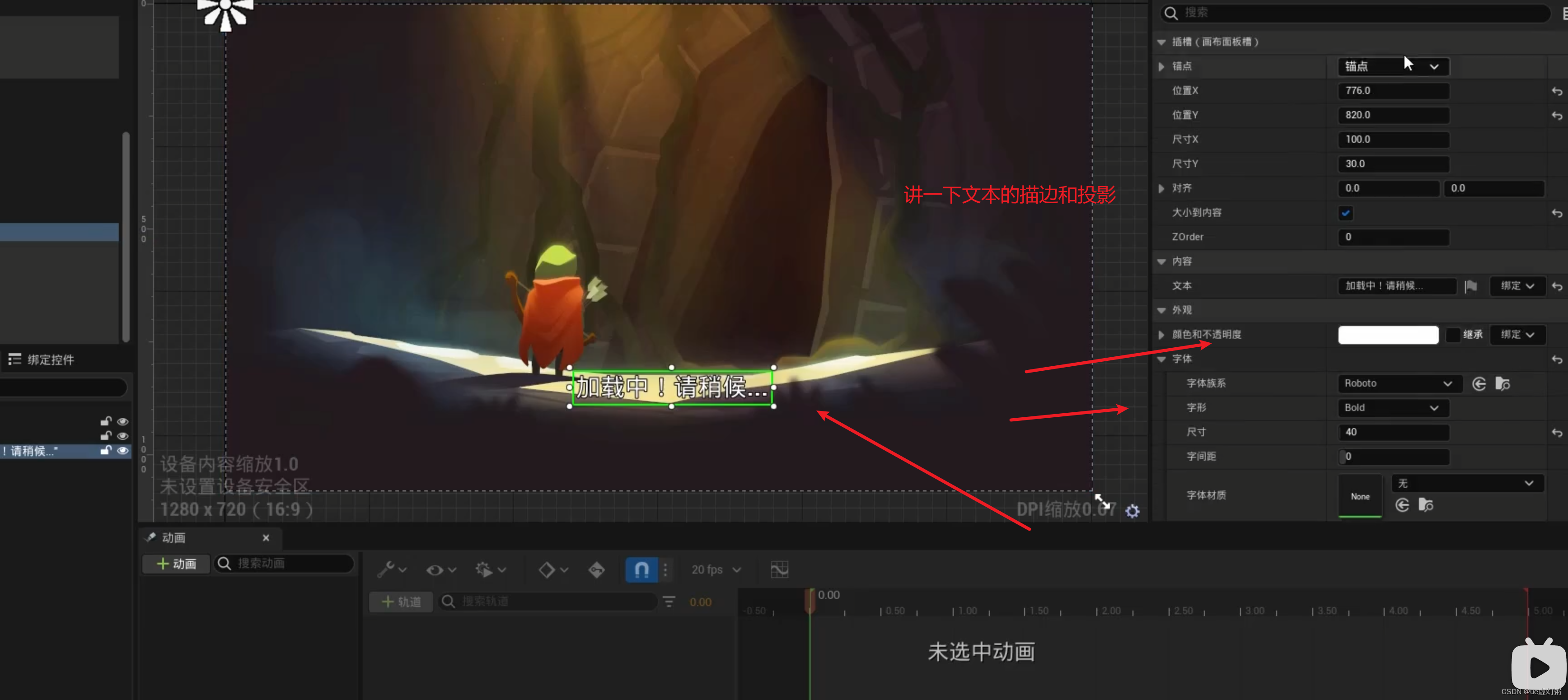Click the flag icon next to text content
This screenshot has width=1568, height=700.
pyautogui.click(x=1471, y=286)
